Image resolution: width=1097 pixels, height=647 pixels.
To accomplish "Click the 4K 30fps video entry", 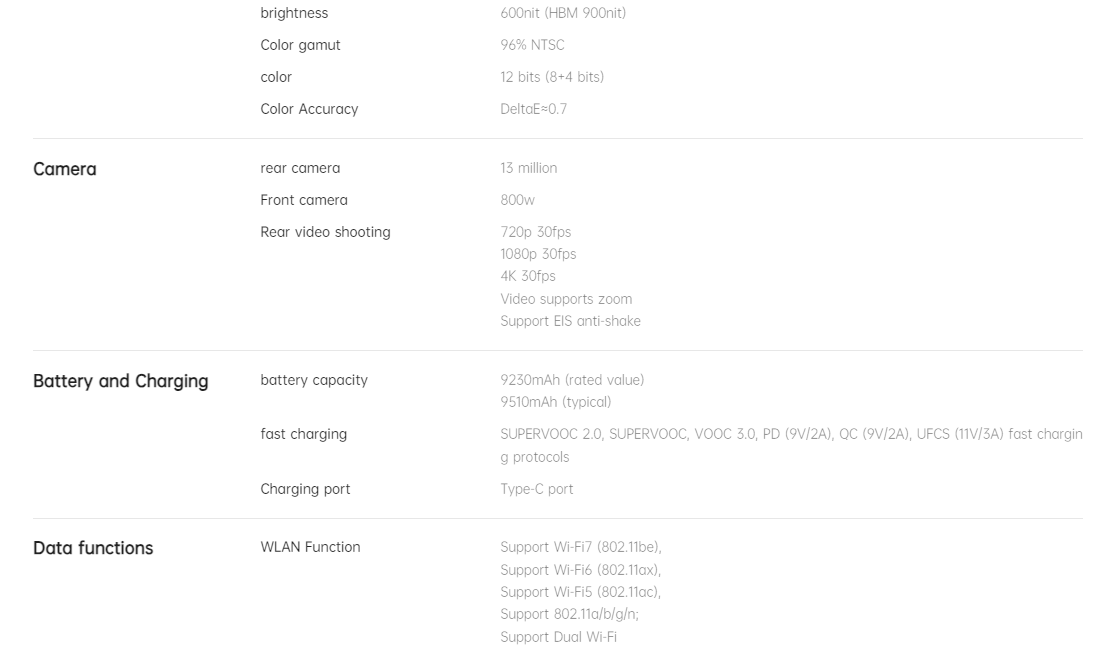I will click(528, 276).
